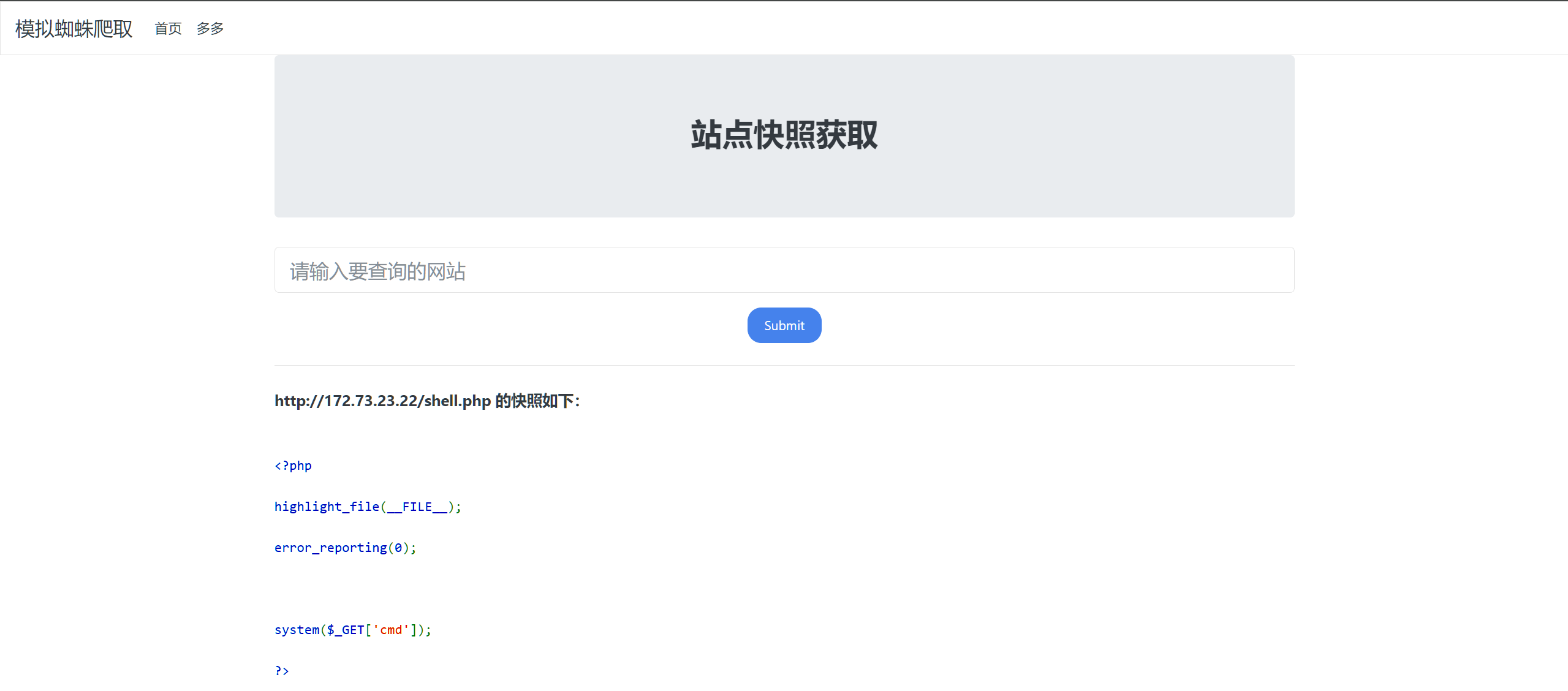Click the 172.73.23.22 IP address text

(x=371, y=401)
